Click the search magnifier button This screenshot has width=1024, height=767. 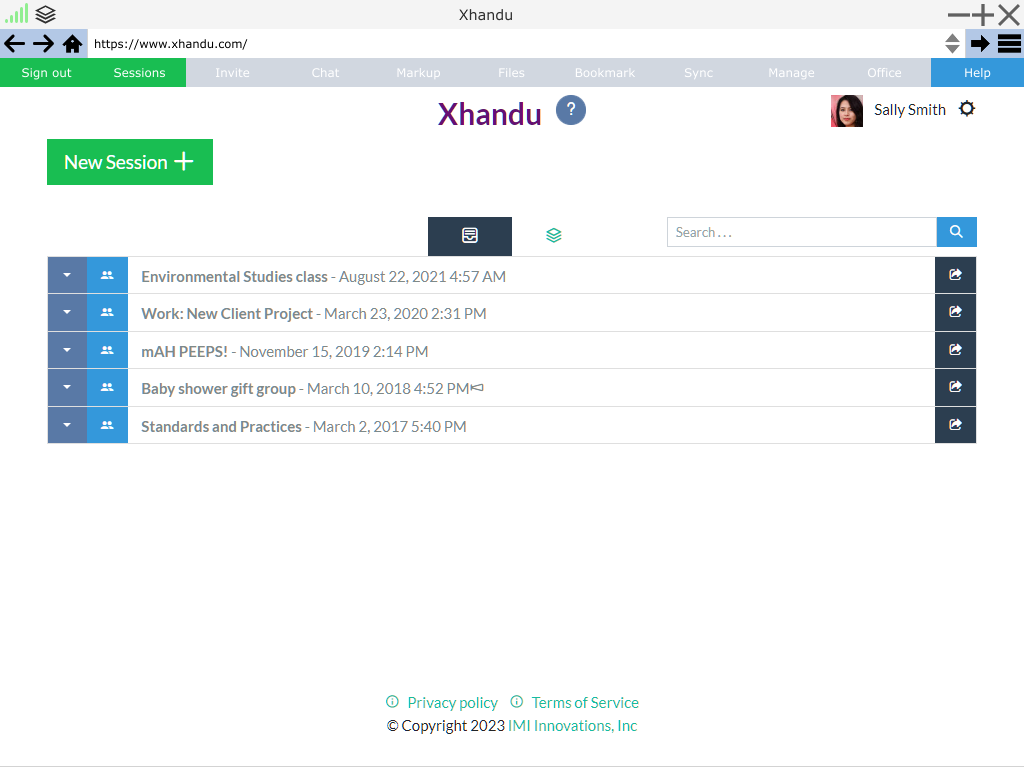[x=956, y=232]
